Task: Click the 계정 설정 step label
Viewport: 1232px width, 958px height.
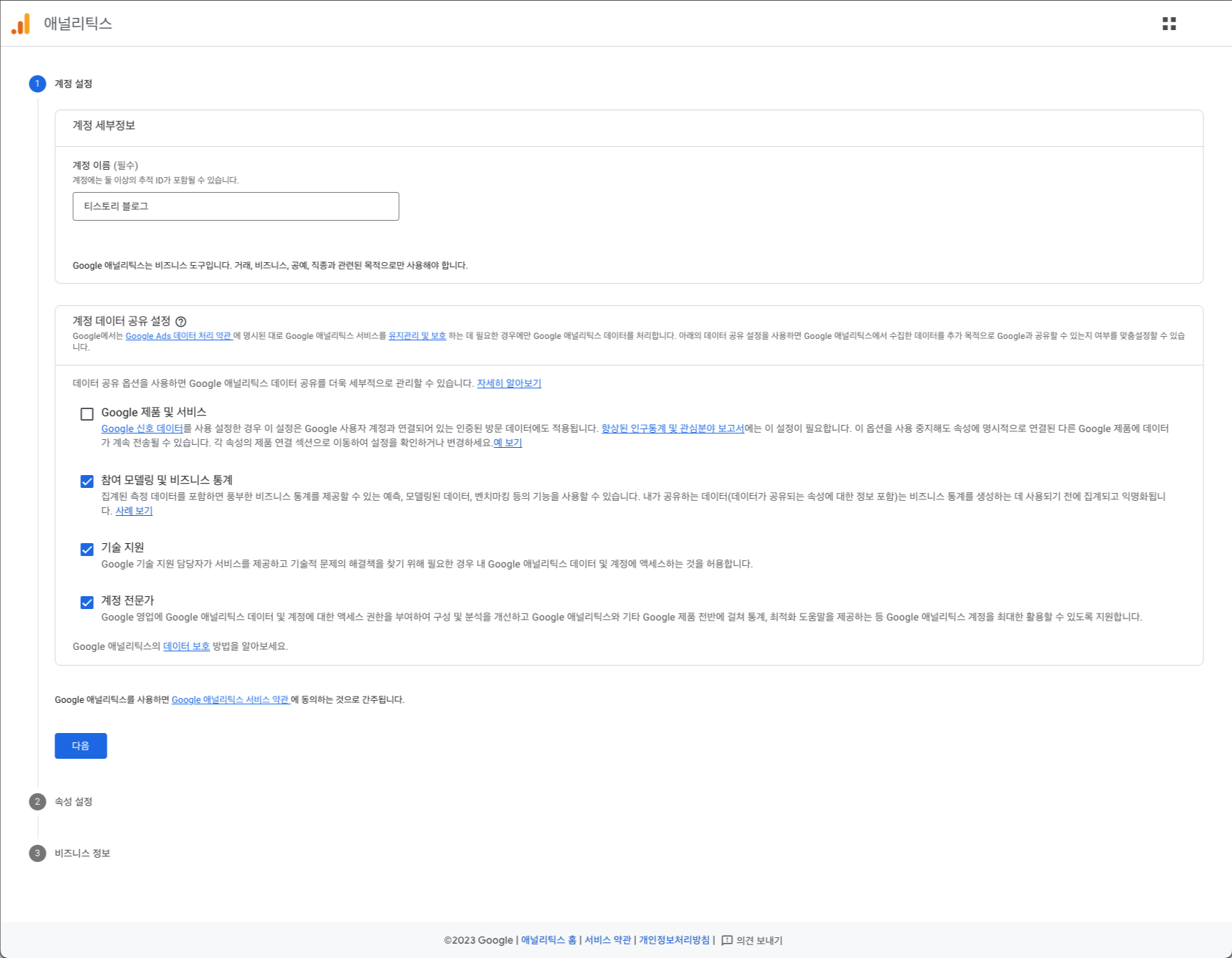Action: coord(73,84)
